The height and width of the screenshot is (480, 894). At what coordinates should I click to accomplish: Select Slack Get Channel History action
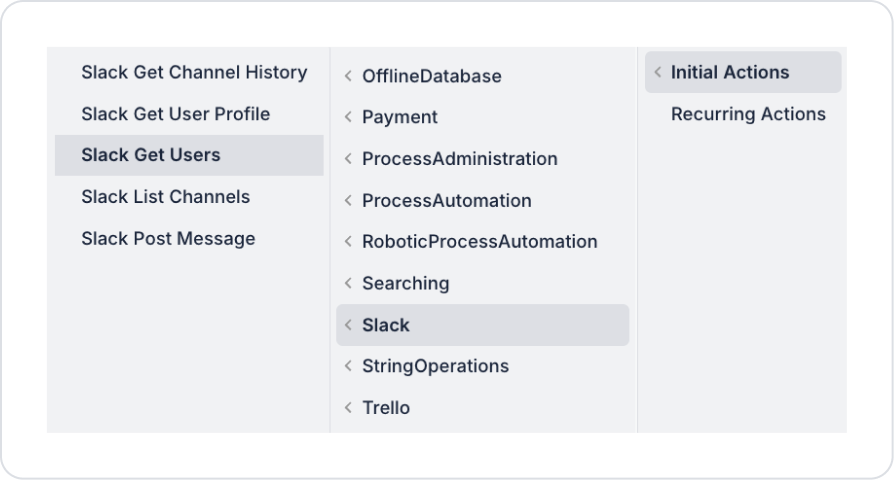click(194, 72)
